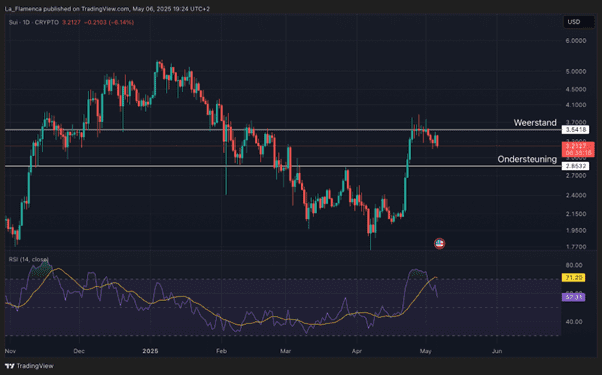The image size is (602, 375).
Task: Click the RSI (14, close) indicator label
Action: point(29,259)
